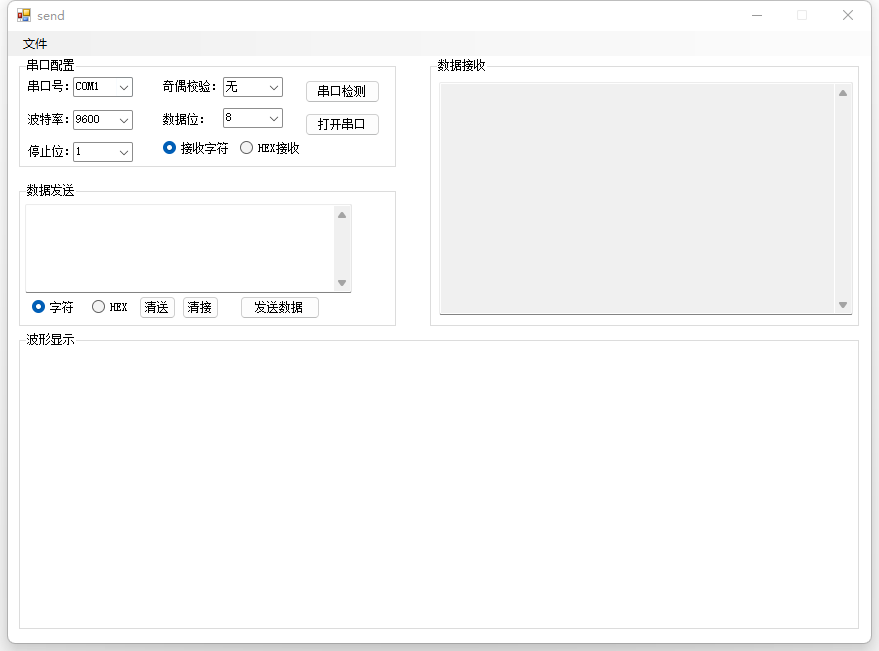Click the 数据接收 group title
Viewport: 879px width, 651px height.
click(461, 66)
